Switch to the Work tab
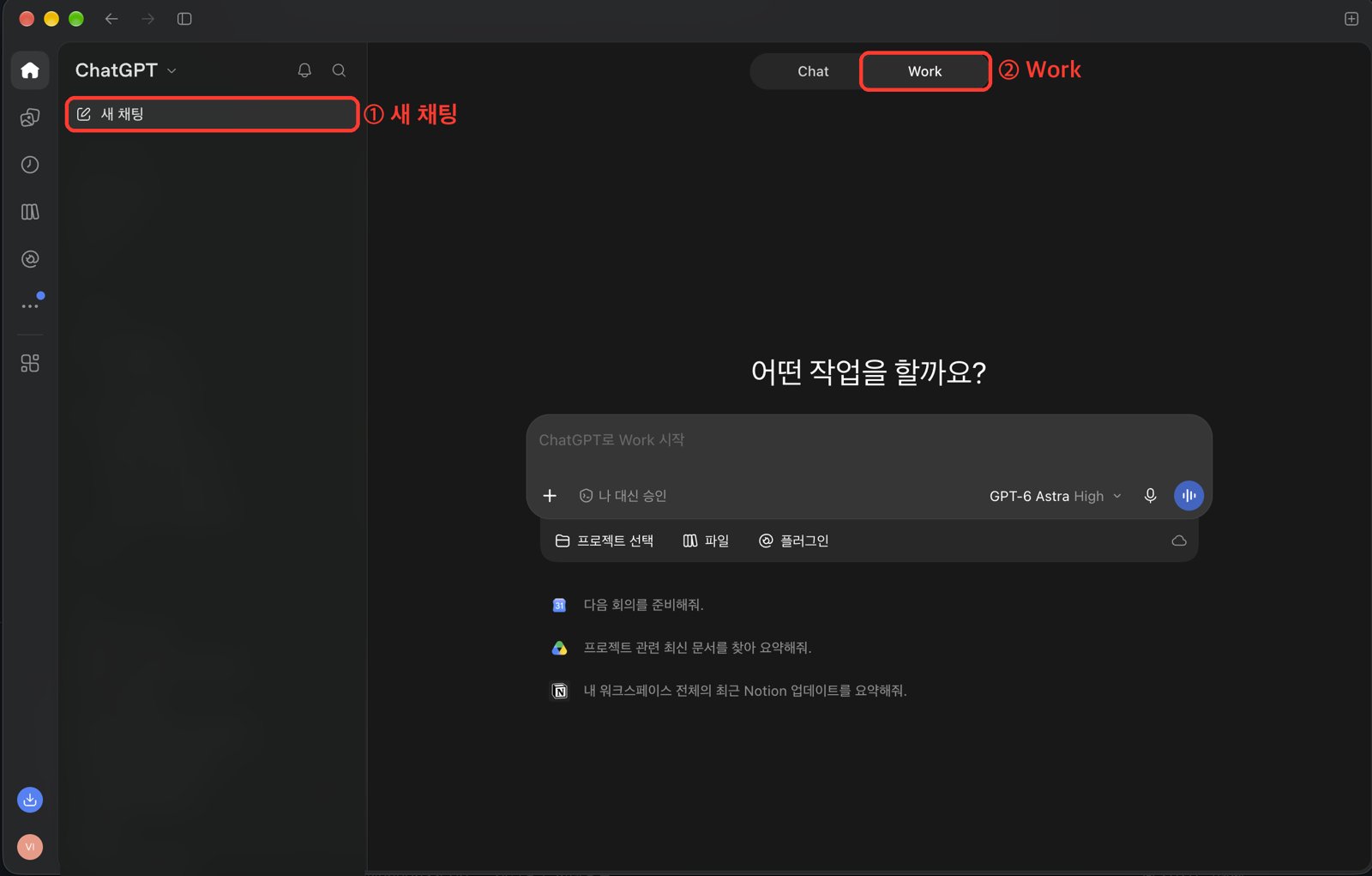This screenshot has width=1372, height=876. [924, 71]
